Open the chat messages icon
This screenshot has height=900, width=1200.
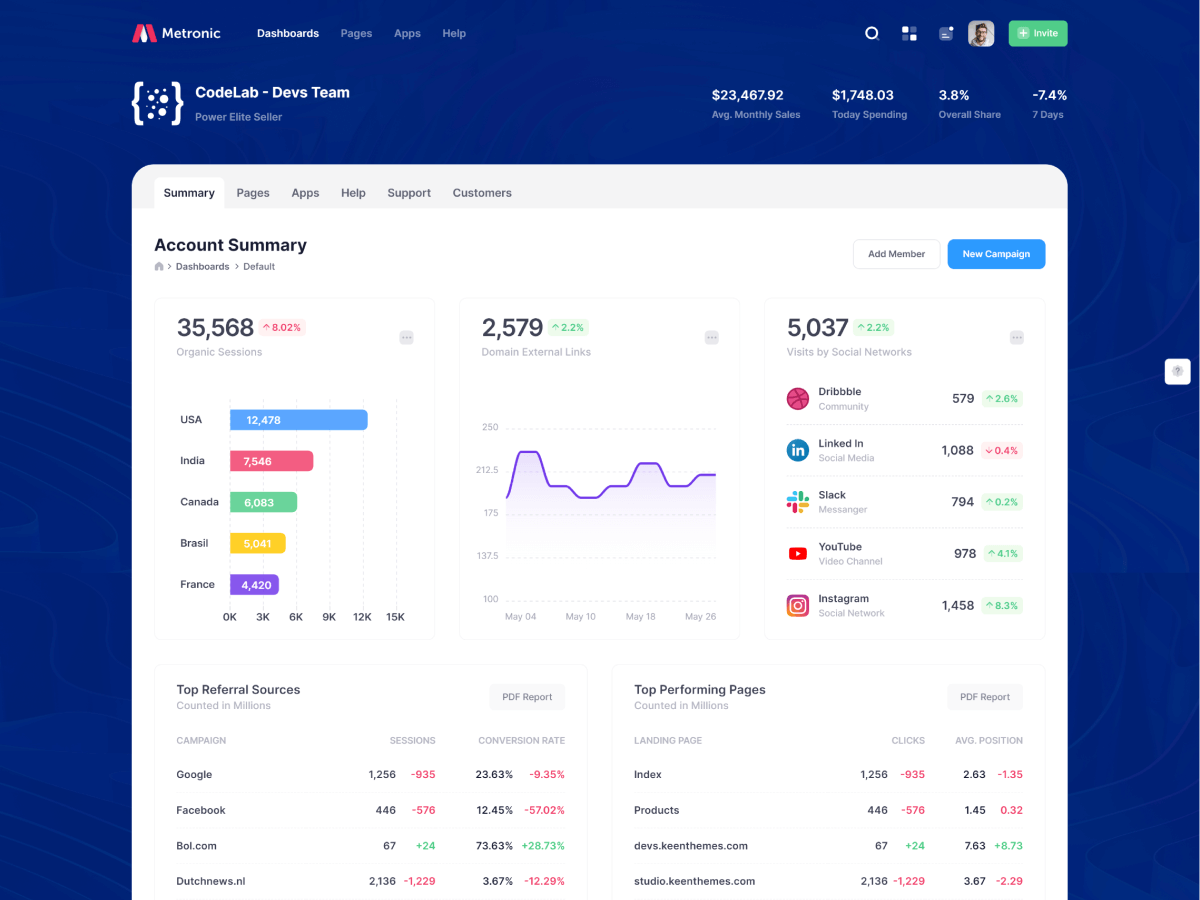(x=946, y=33)
